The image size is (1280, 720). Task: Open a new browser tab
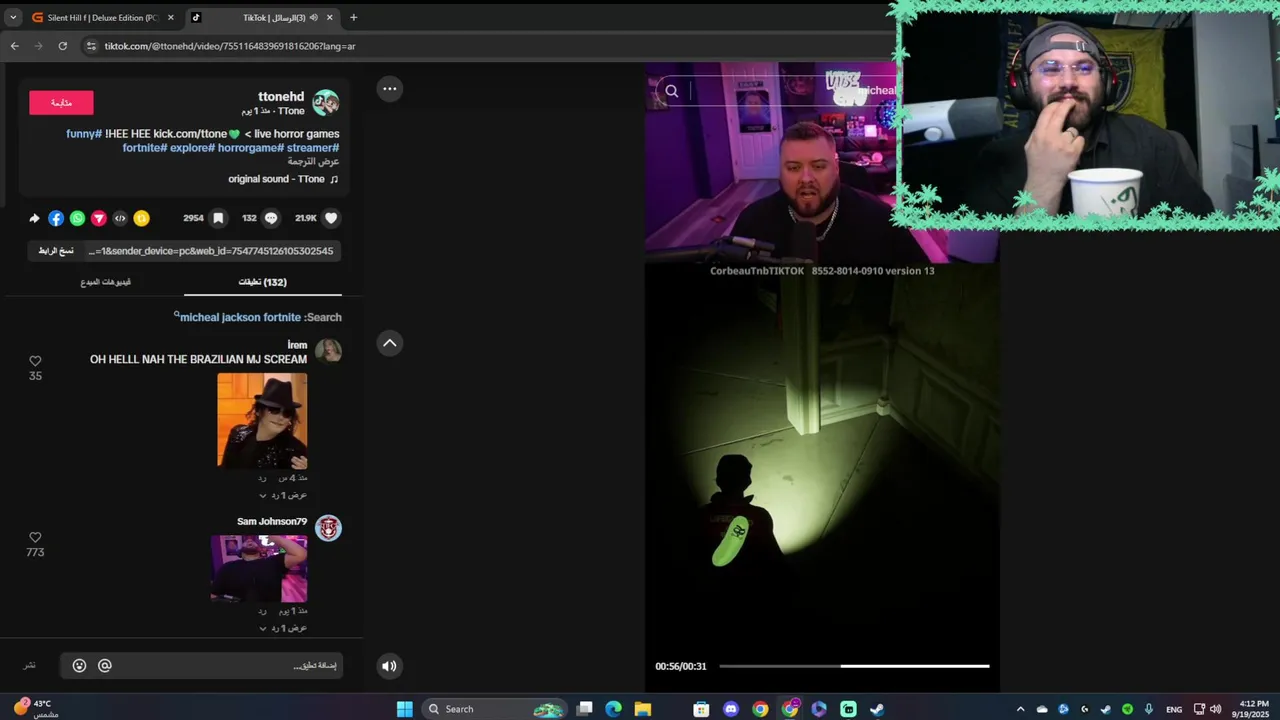(353, 17)
